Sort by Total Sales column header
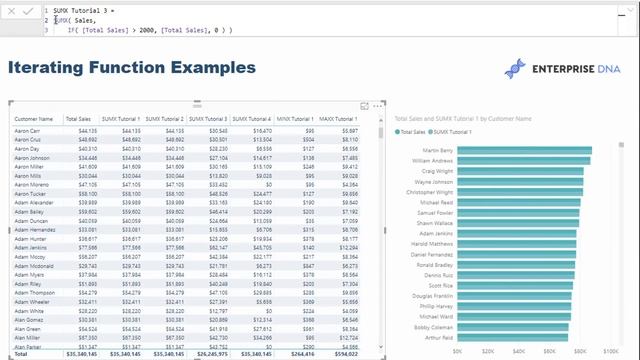Image resolution: width=640 pixels, height=360 pixels. click(x=78, y=119)
